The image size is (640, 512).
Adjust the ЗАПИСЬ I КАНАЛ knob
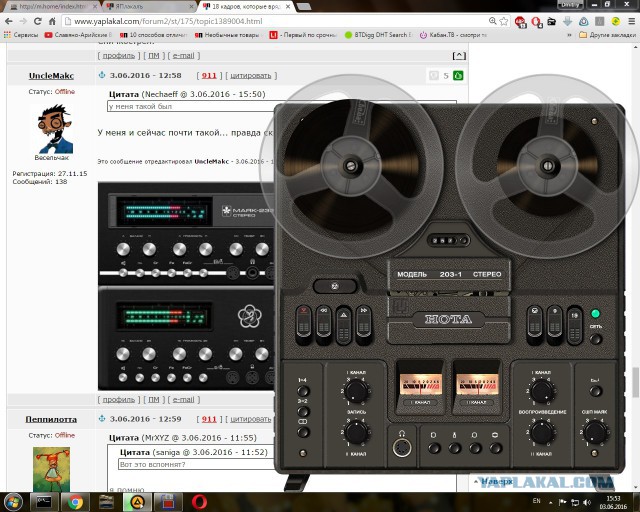pos(356,391)
